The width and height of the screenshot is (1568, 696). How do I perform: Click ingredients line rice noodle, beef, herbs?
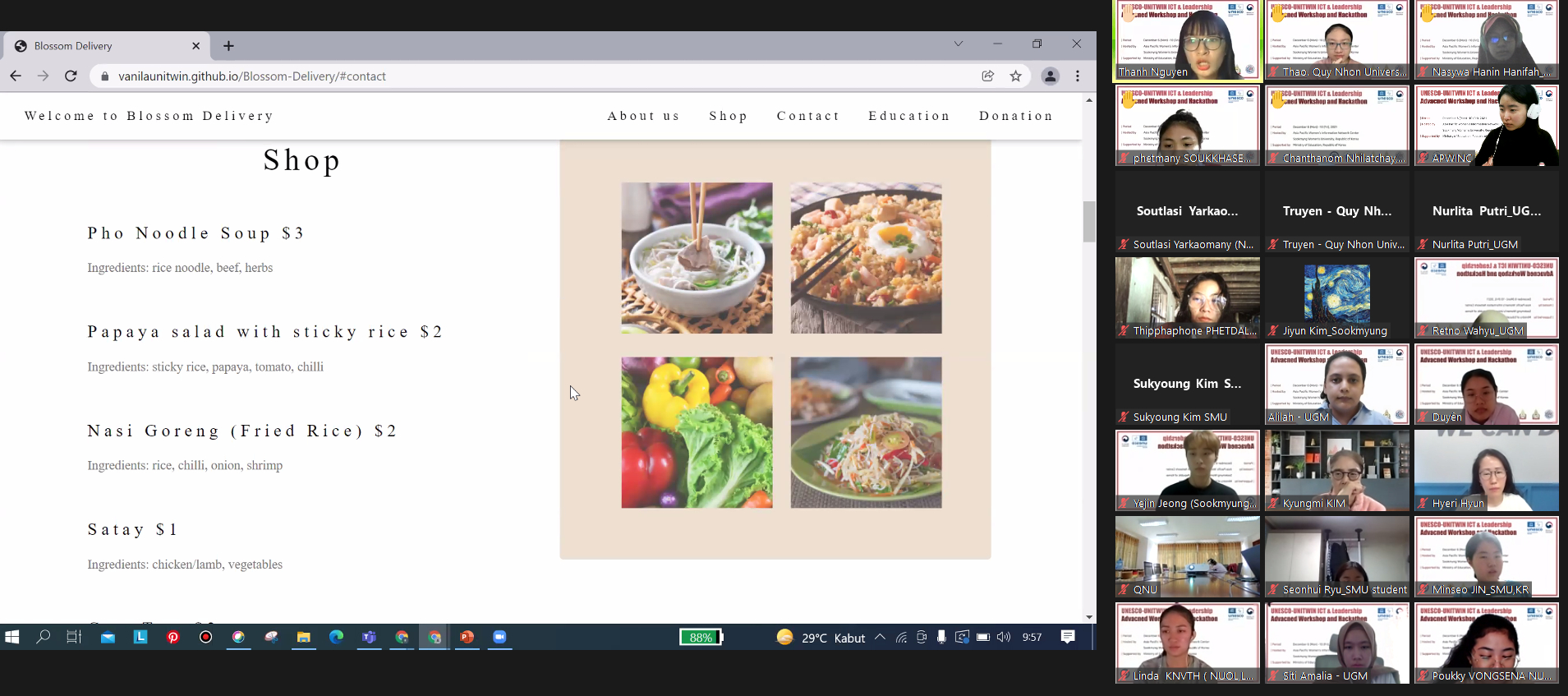point(180,268)
